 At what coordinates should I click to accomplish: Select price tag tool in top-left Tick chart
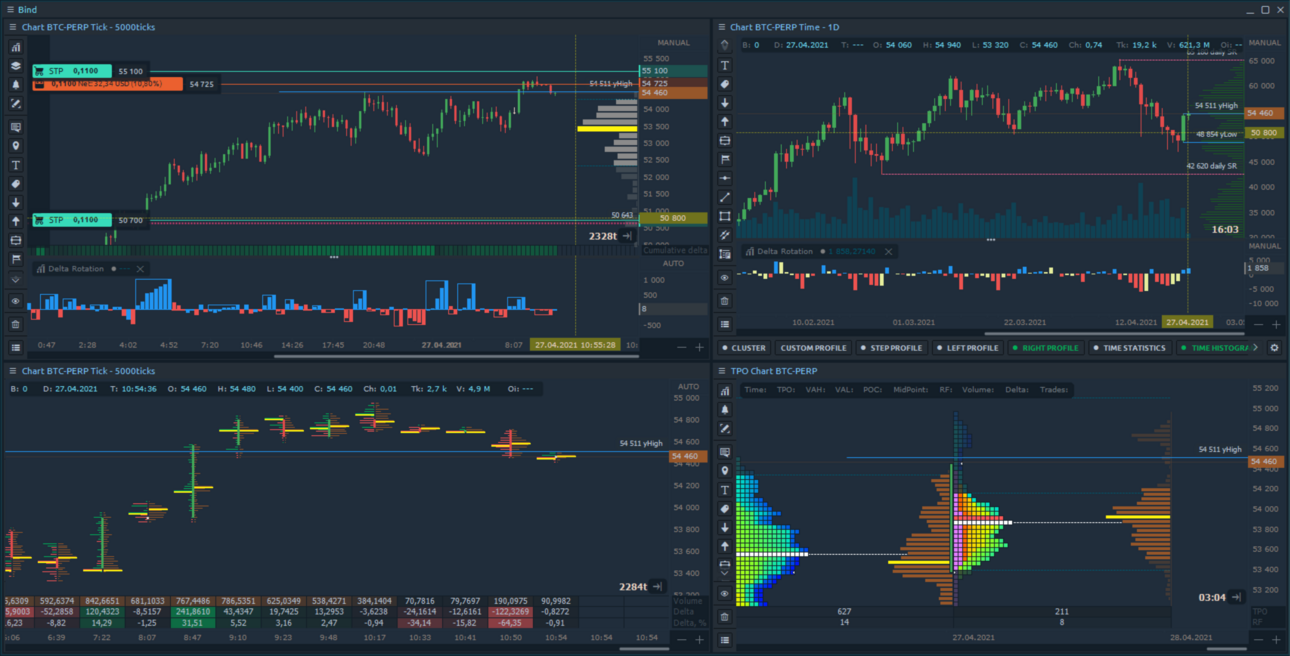tap(16, 184)
